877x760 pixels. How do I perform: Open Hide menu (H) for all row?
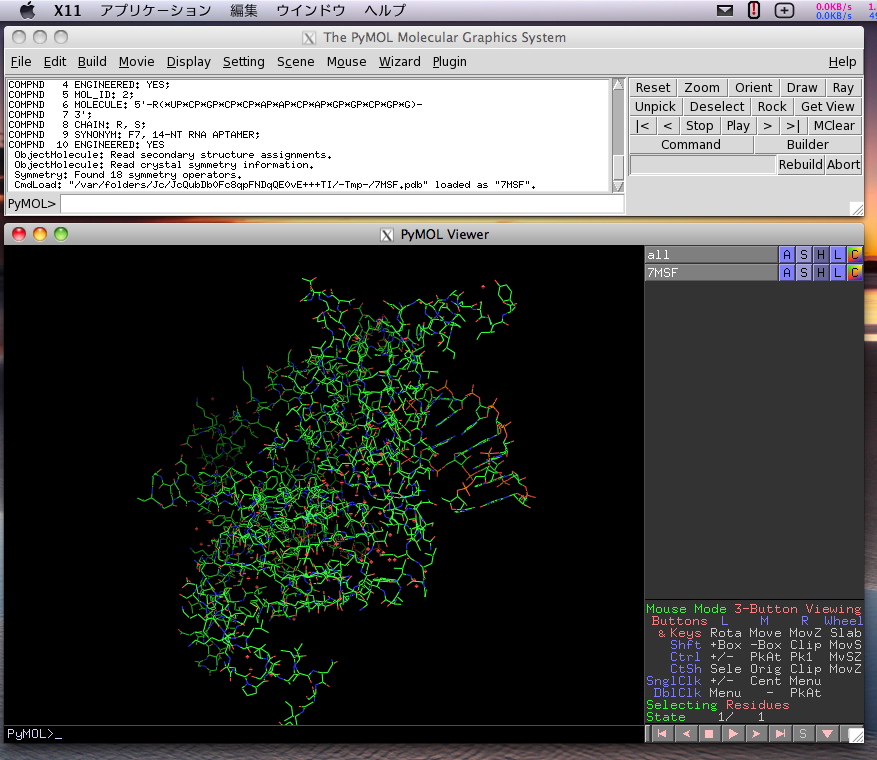[821, 254]
